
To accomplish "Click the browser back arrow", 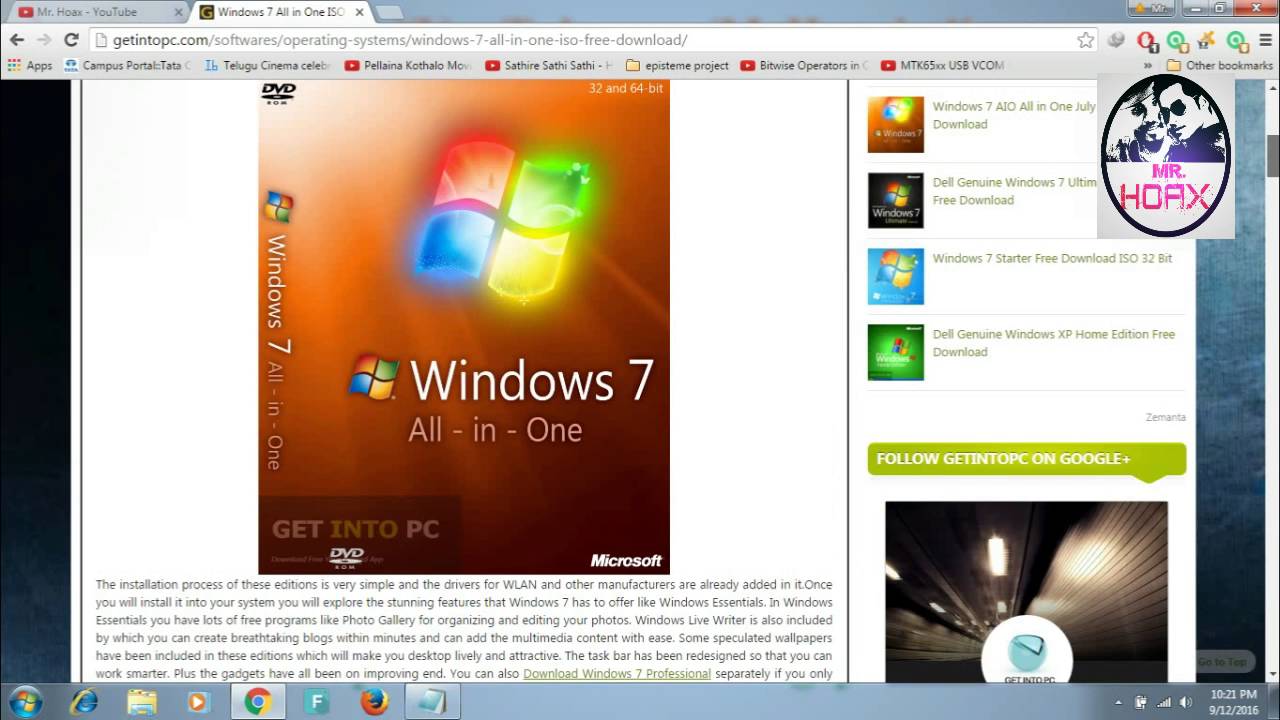I will [x=17, y=40].
